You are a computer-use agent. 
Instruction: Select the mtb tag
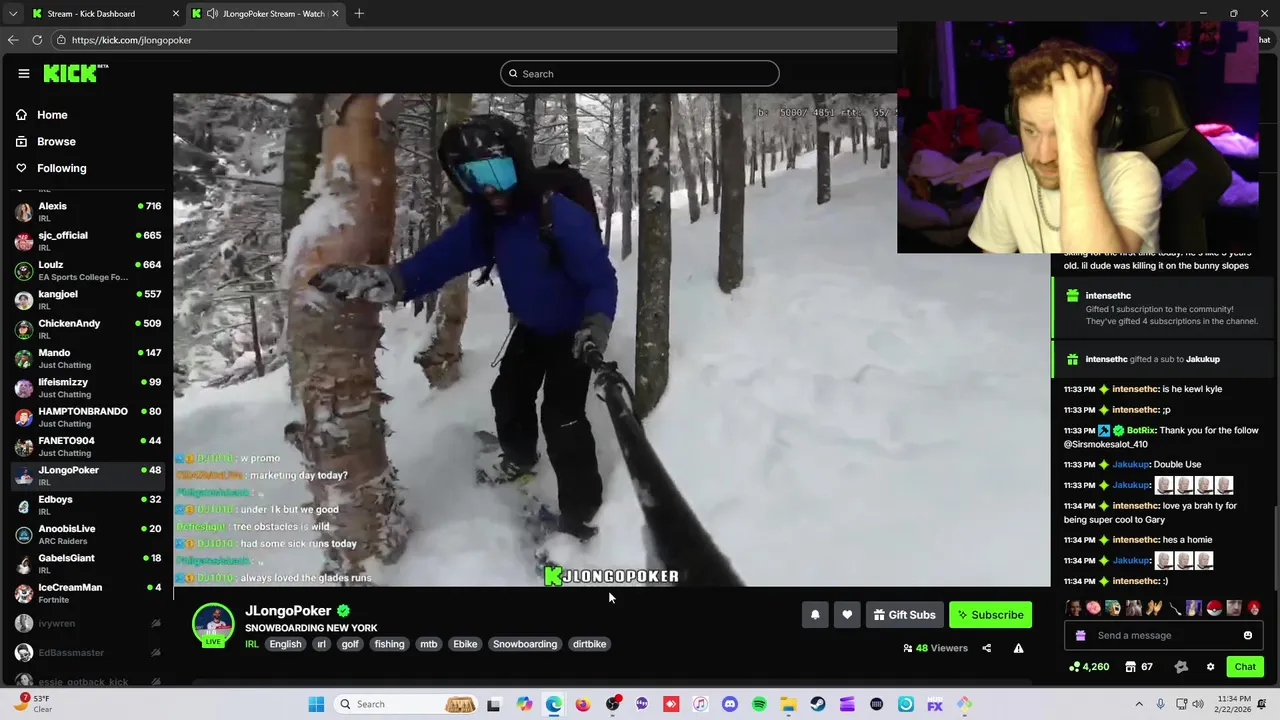click(x=428, y=644)
